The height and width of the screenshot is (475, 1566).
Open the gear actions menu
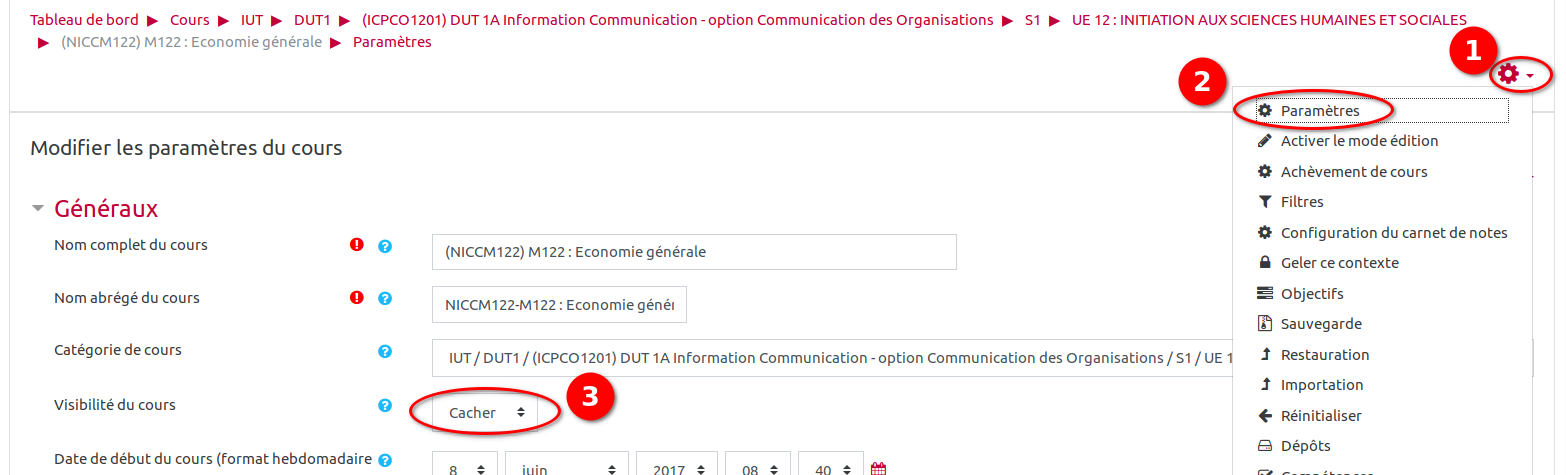1516,74
